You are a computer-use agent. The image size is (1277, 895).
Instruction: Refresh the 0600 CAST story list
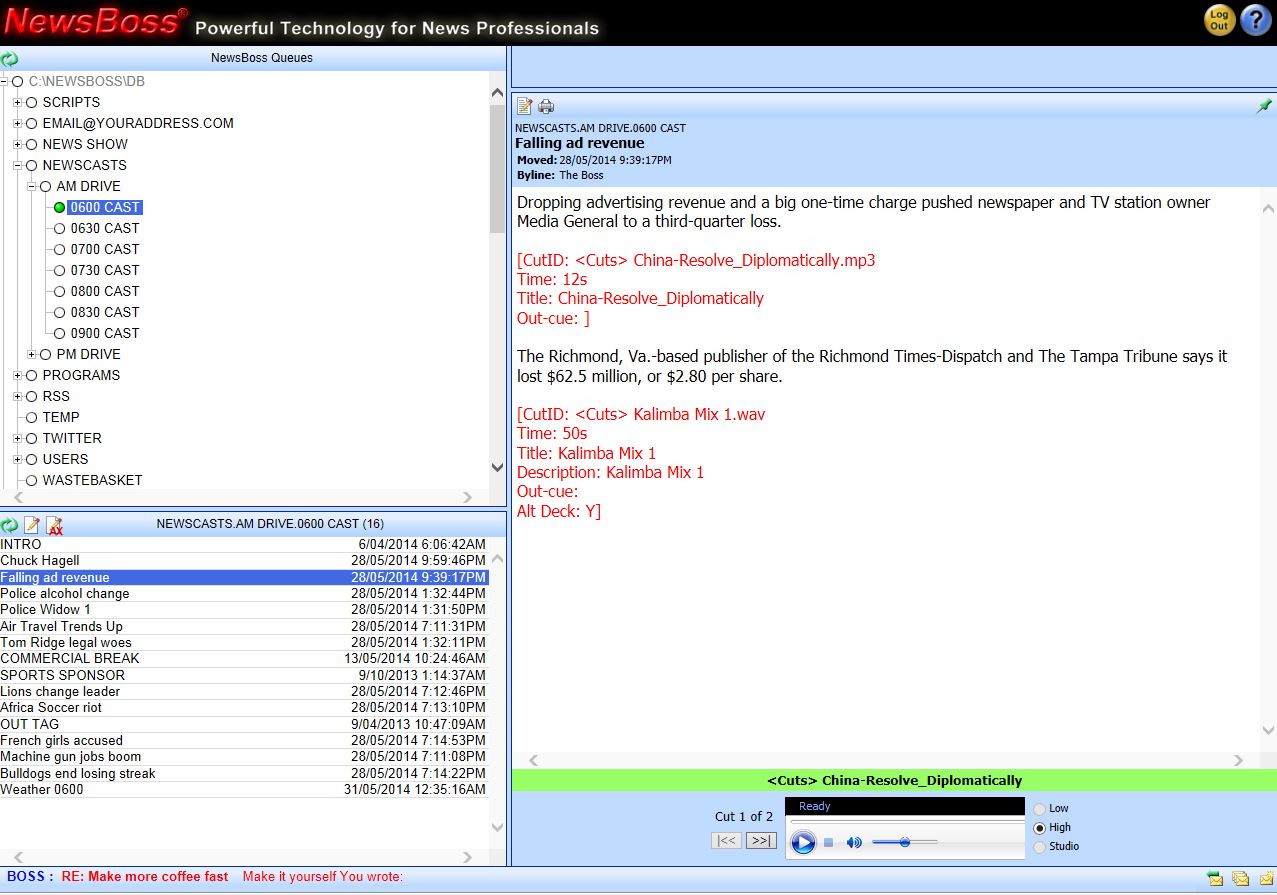10,525
